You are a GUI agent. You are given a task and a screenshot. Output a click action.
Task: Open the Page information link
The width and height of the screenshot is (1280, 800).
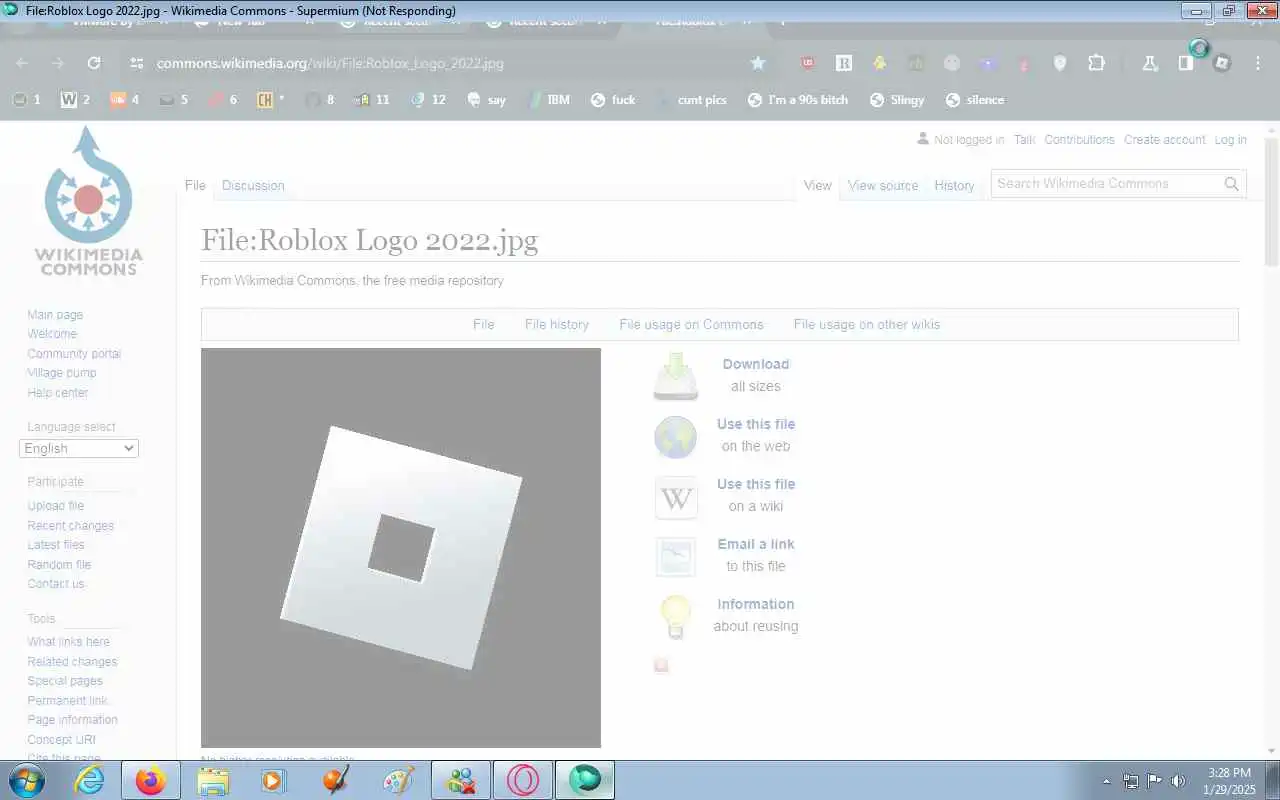72,720
